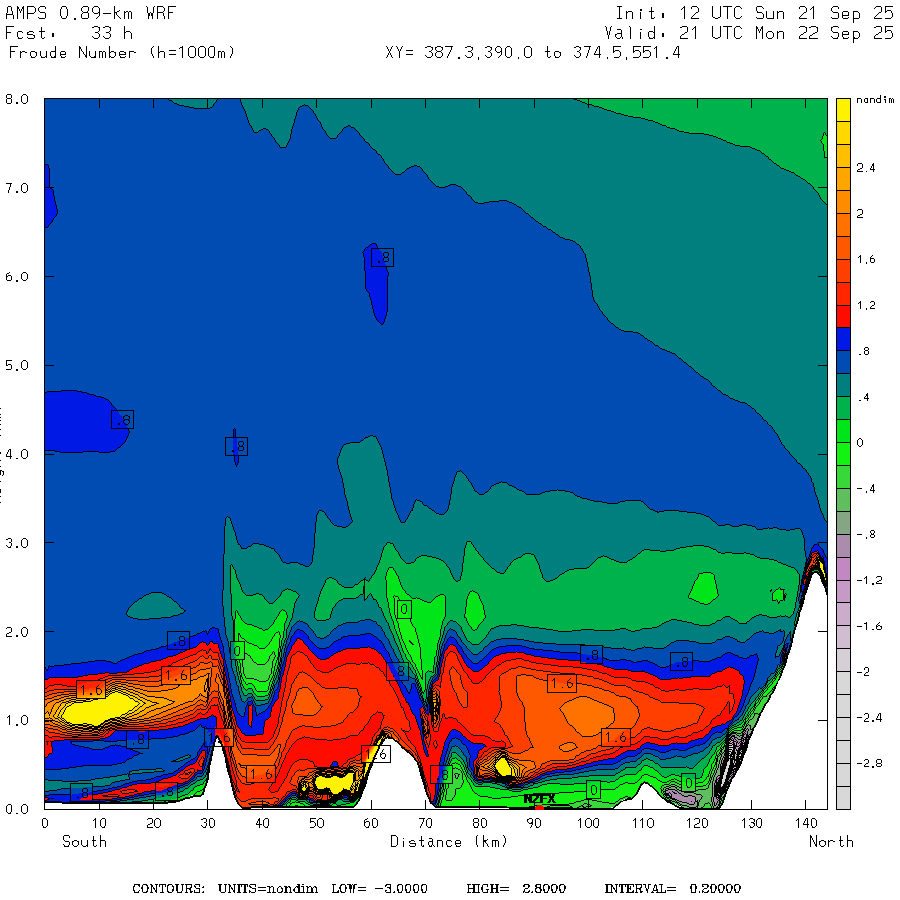Click the -.4 colorbar label
The image size is (900, 900).
click(866, 489)
